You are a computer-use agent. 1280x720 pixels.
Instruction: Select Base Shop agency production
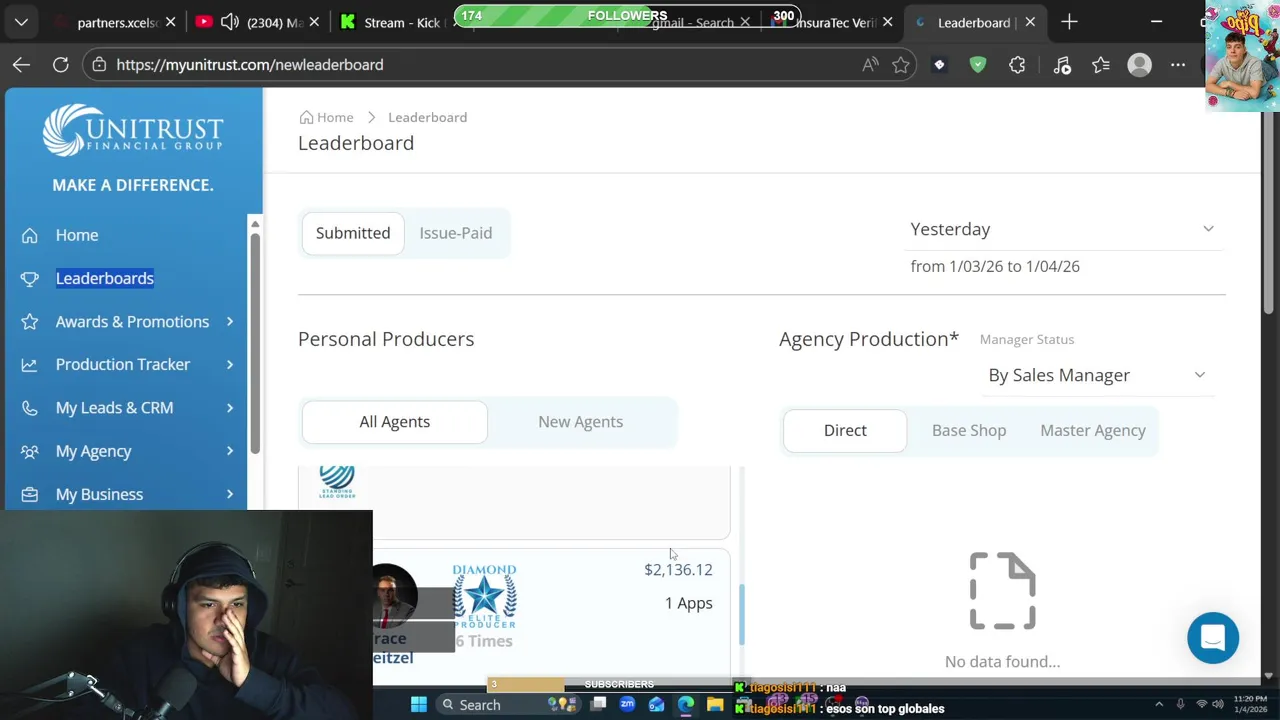969,431
